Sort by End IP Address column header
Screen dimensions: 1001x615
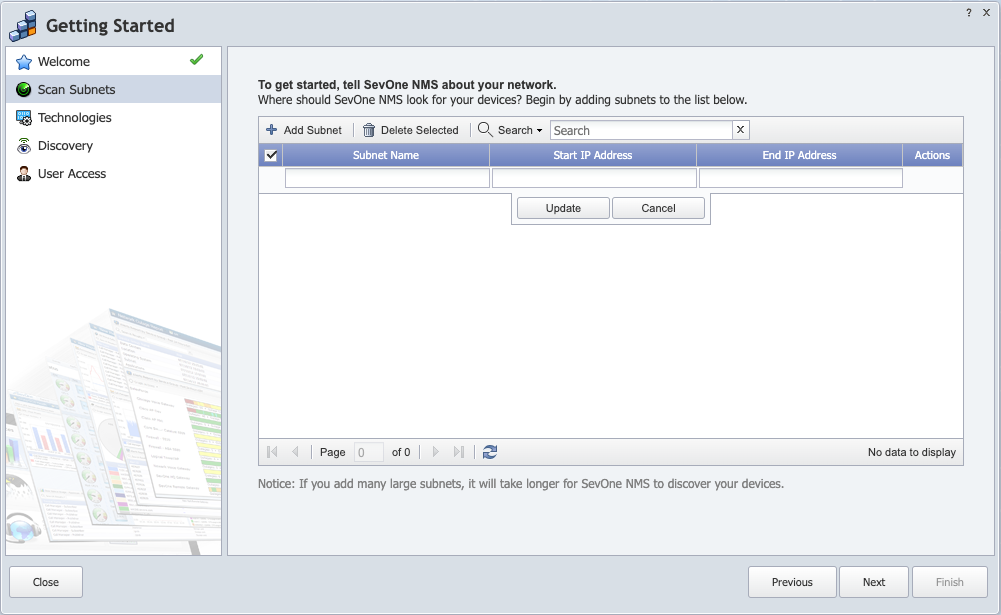[799, 155]
